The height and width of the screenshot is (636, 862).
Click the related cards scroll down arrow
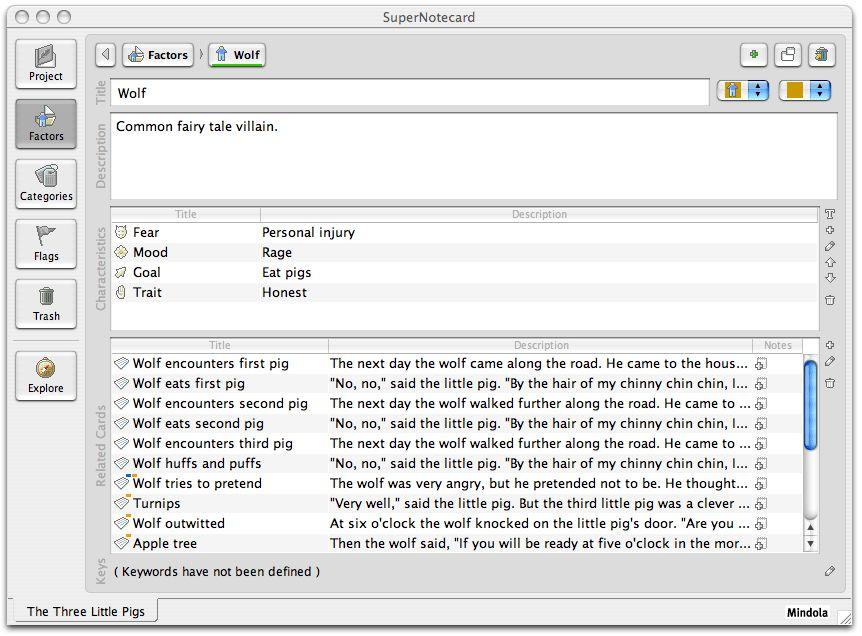[x=810, y=544]
